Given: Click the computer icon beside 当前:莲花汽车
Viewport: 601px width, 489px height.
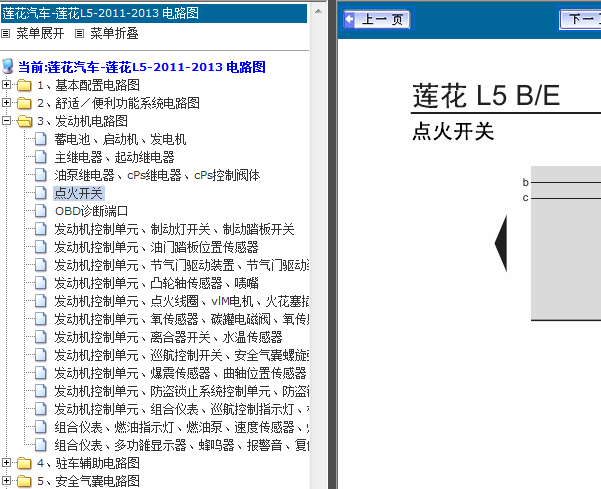Looking at the screenshot, I should pyautogui.click(x=8, y=67).
